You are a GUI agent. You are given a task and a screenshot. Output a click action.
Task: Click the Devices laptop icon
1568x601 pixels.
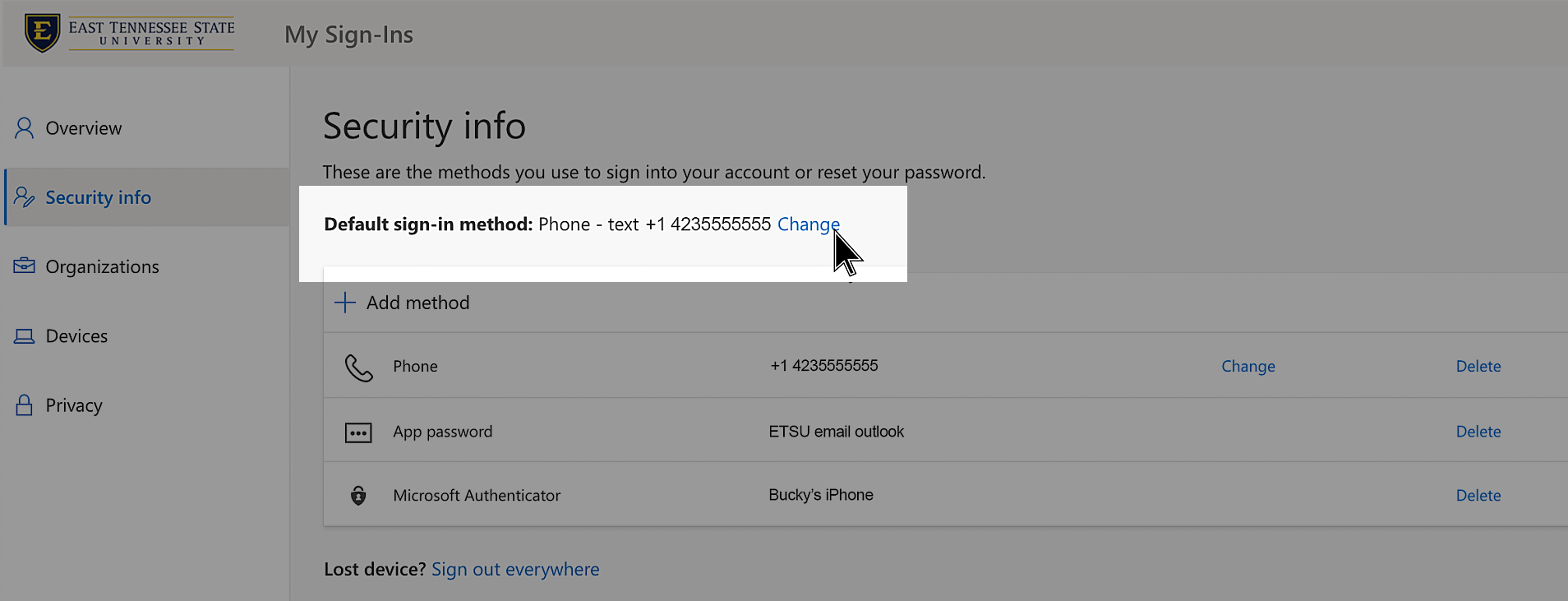pyautogui.click(x=25, y=336)
